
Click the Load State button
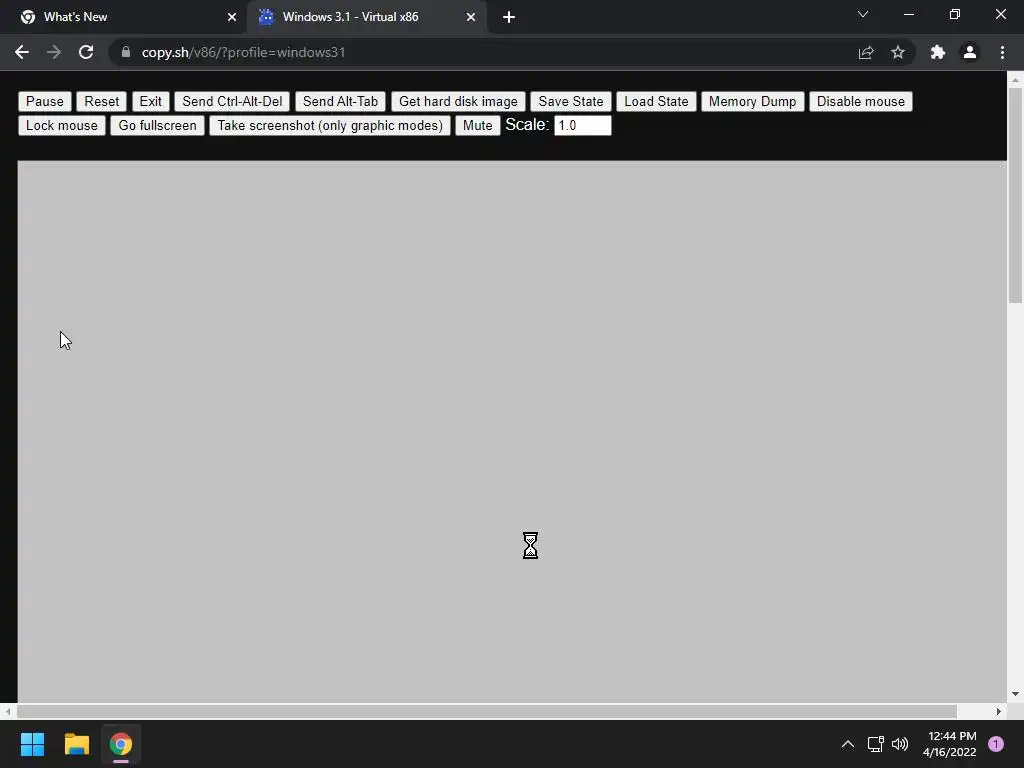(x=656, y=101)
